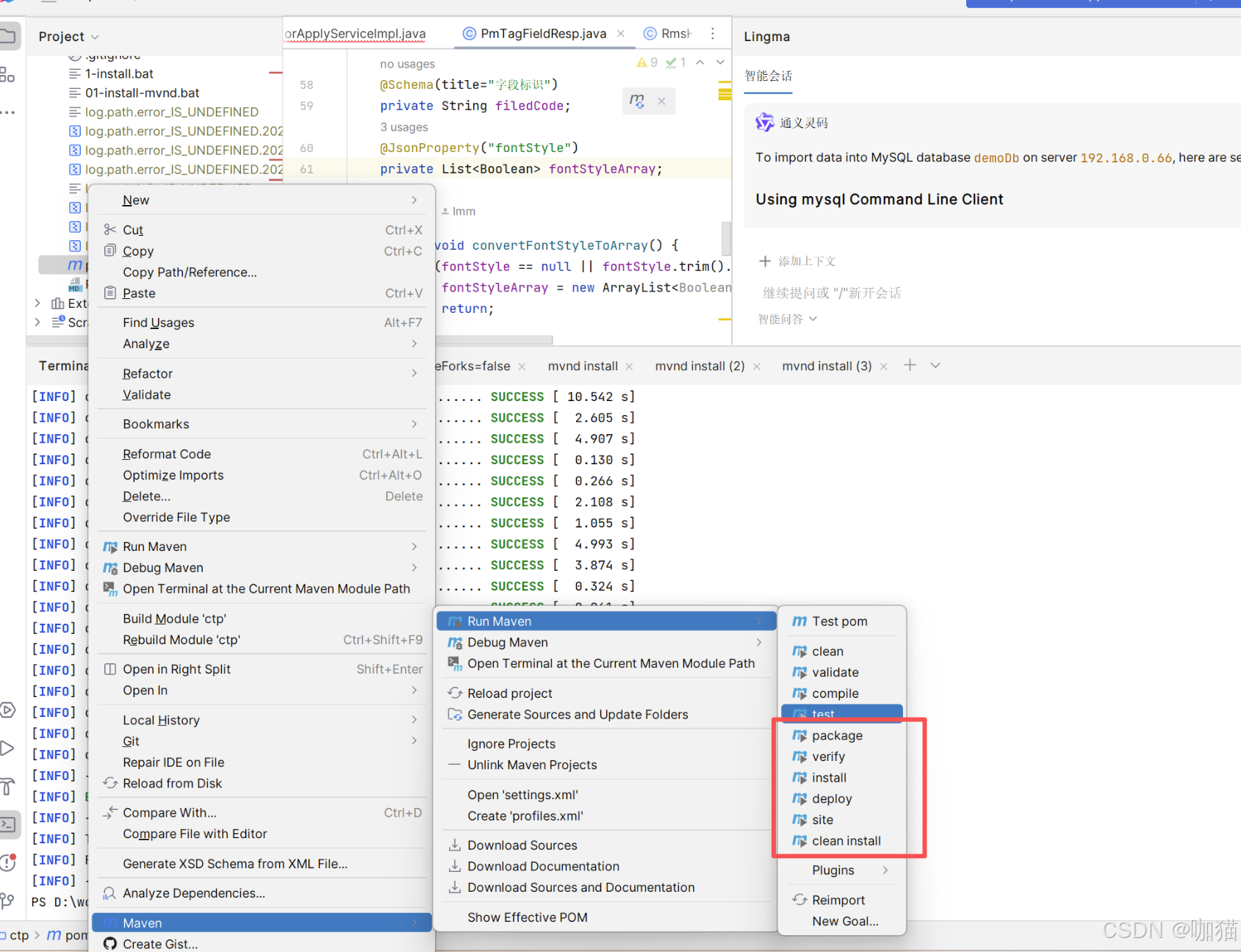This screenshot has width=1241, height=952.
Task: Run Maven install goal
Action: point(842,778)
